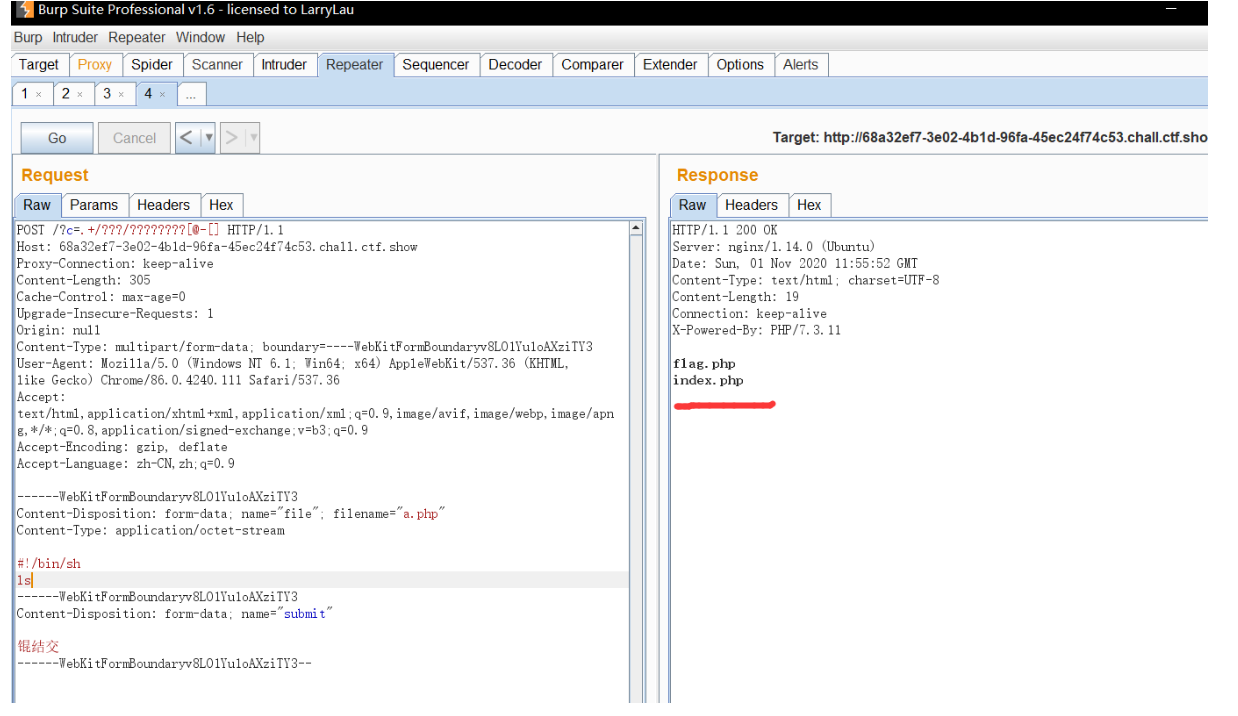Click the Burp Suite logo icon in title bar
The height and width of the screenshot is (716, 1238).
point(25,10)
